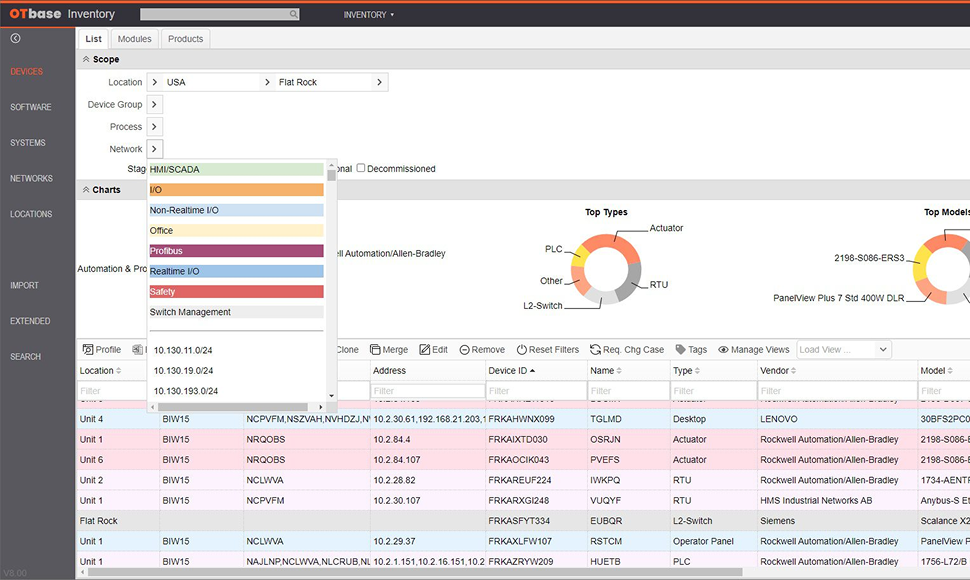Remove the selected device

tap(482, 350)
